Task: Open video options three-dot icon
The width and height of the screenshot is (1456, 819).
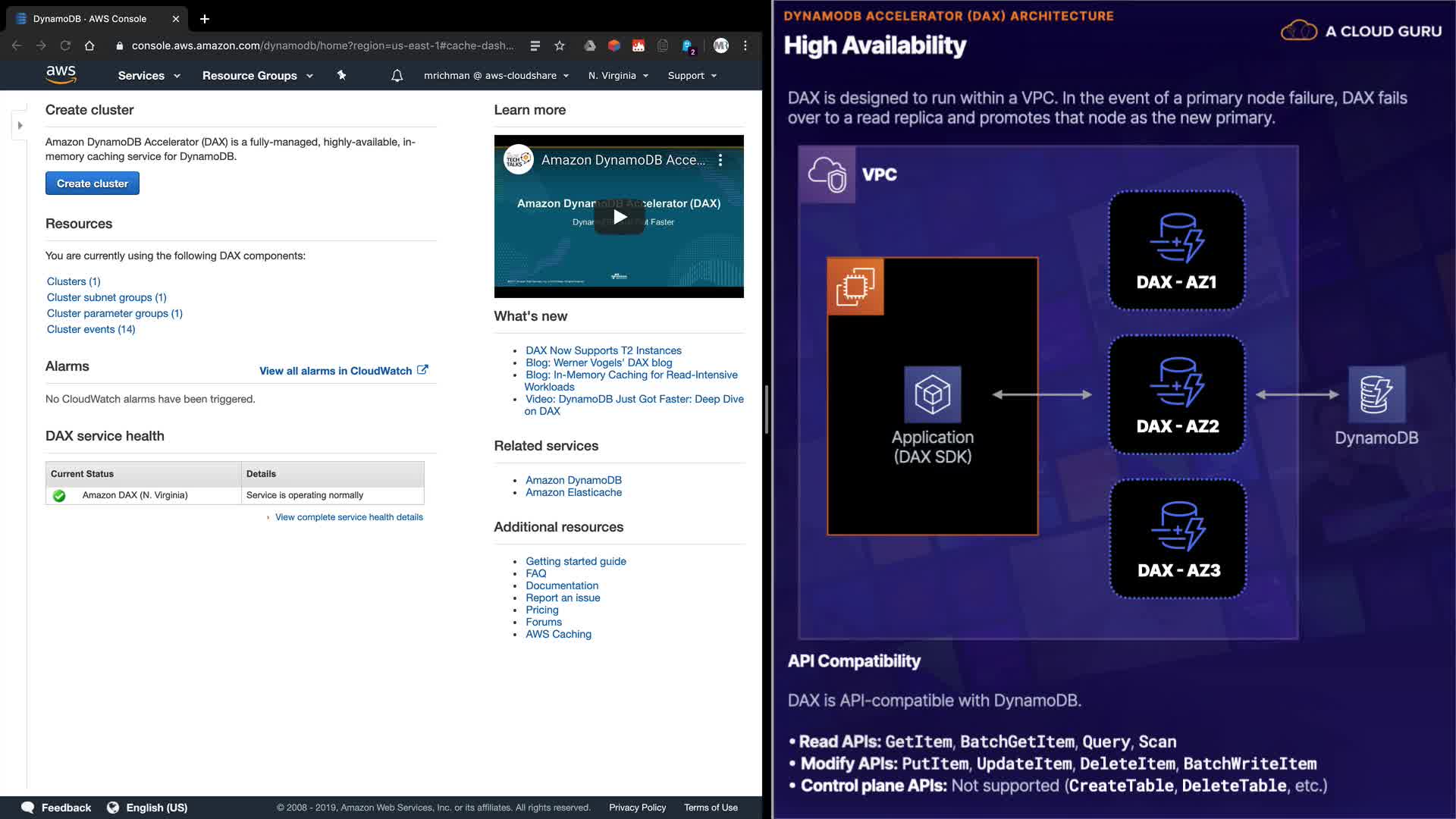Action: (x=720, y=160)
